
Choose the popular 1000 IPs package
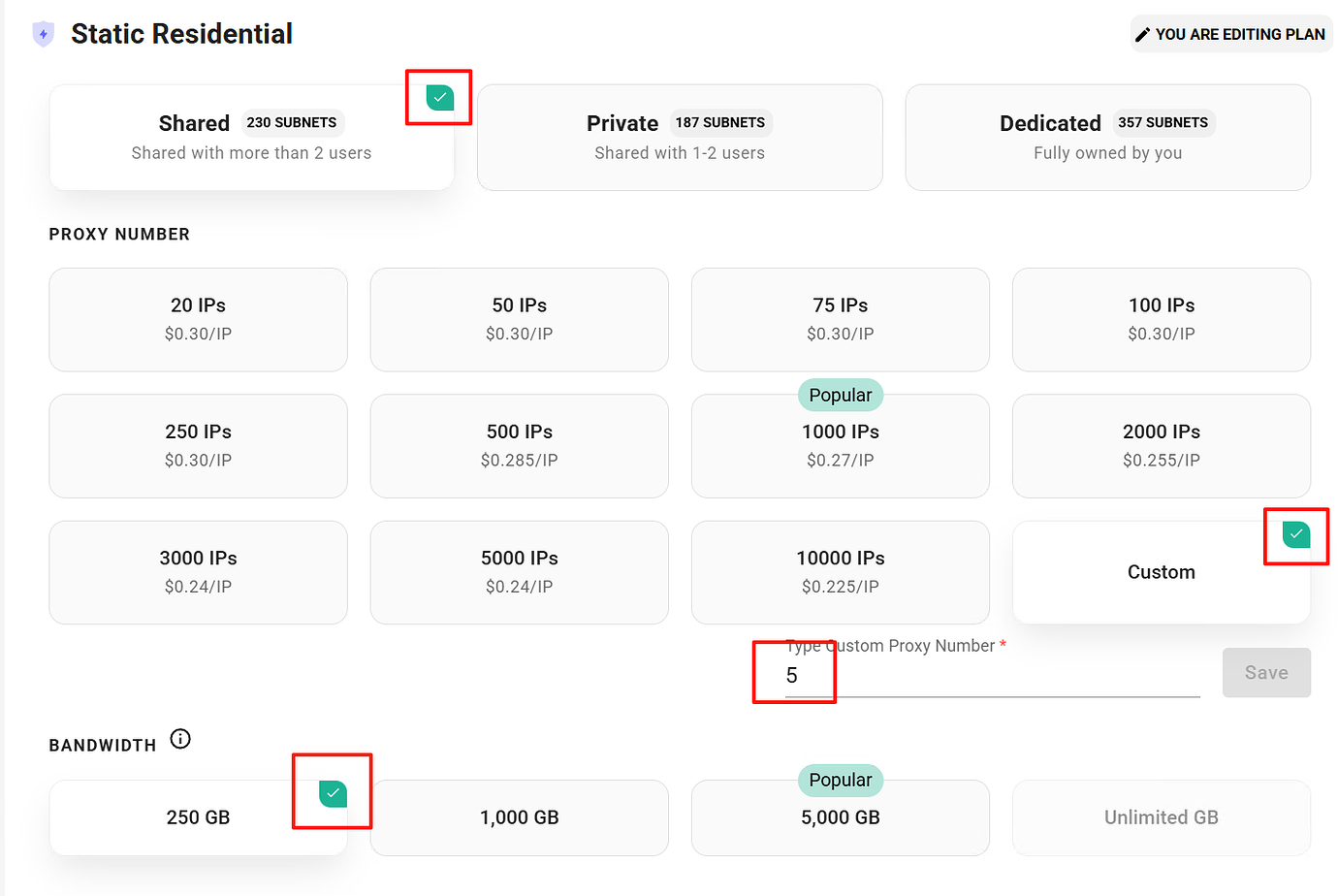pos(840,445)
